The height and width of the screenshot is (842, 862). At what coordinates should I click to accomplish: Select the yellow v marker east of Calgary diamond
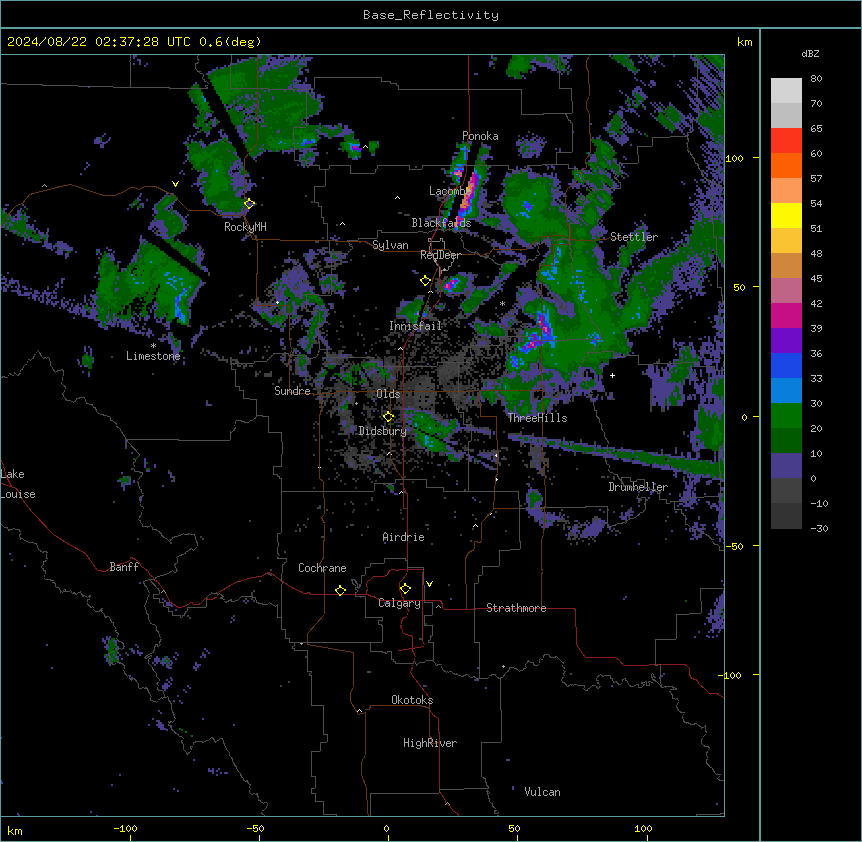click(x=429, y=584)
